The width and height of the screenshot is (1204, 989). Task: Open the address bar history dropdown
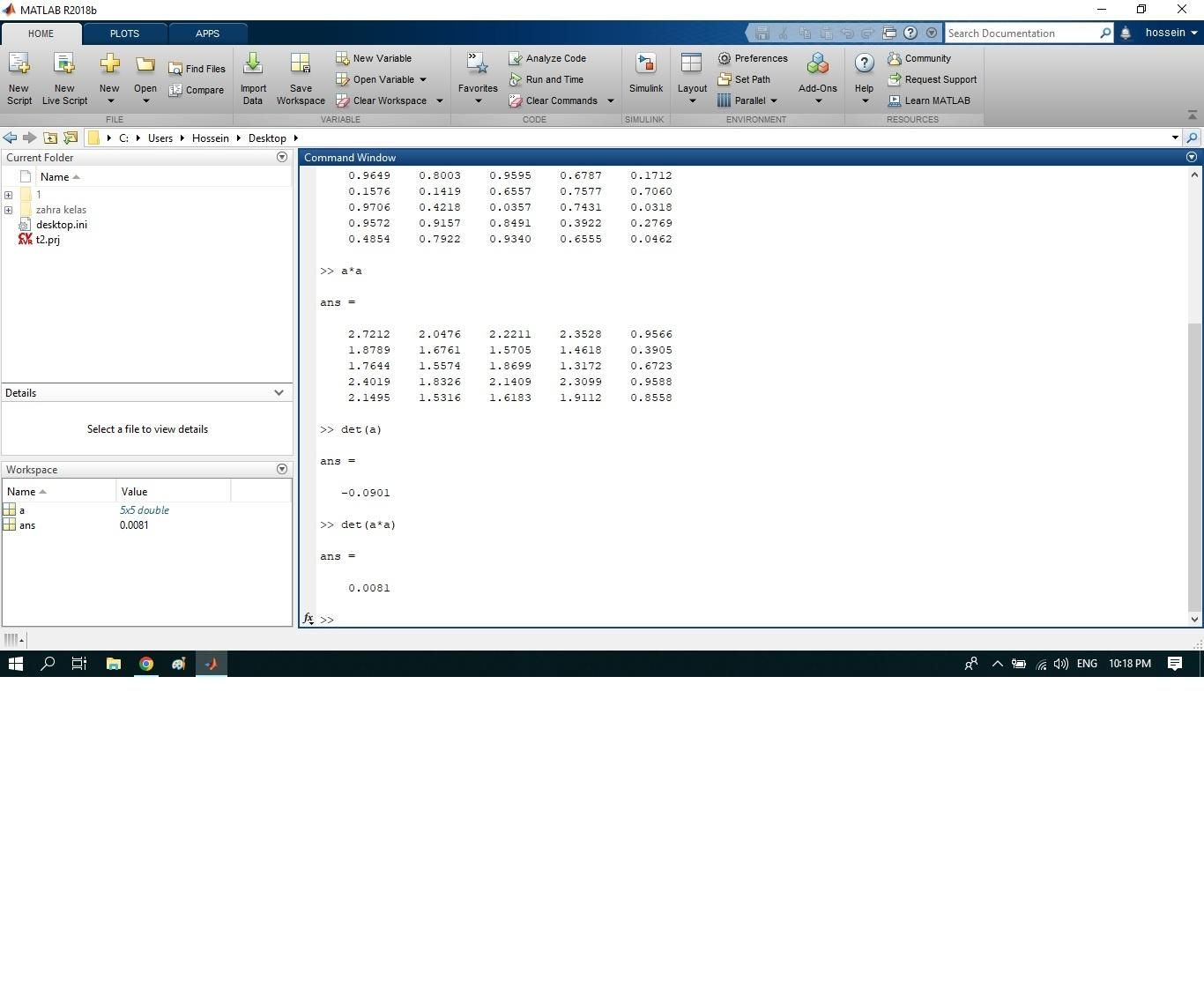(1175, 138)
